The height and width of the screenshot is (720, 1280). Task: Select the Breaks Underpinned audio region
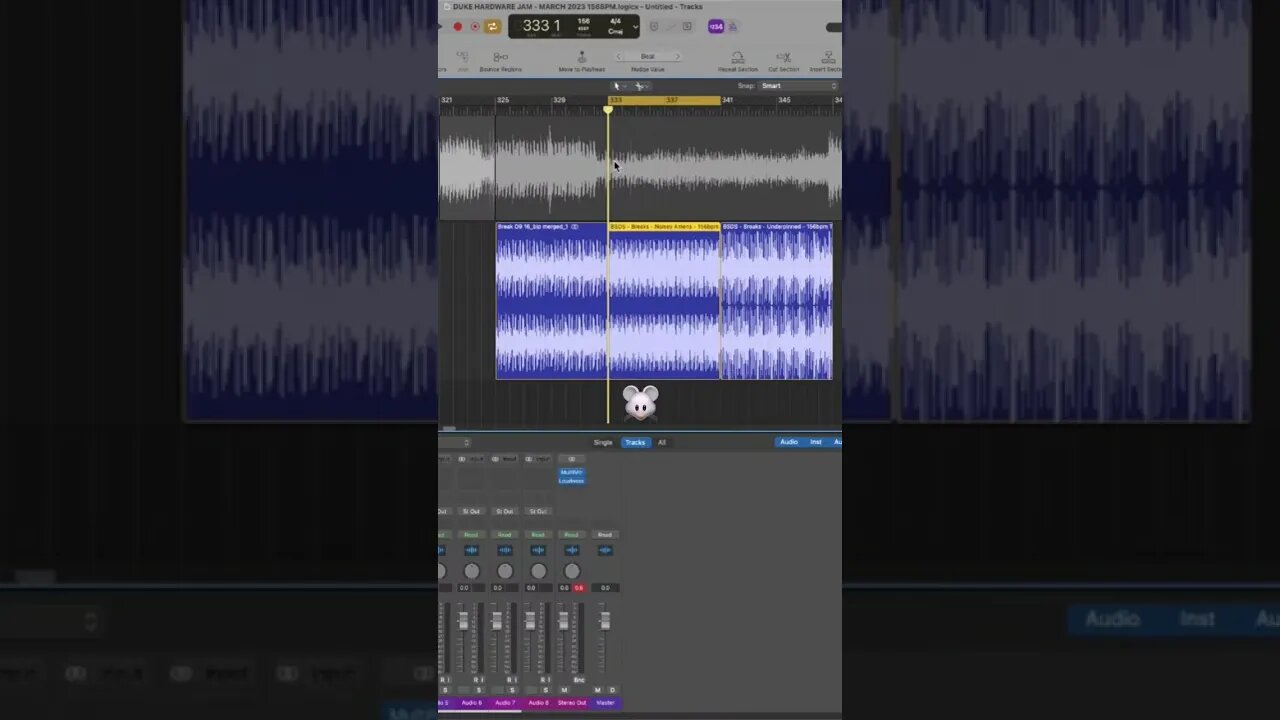pos(777,301)
